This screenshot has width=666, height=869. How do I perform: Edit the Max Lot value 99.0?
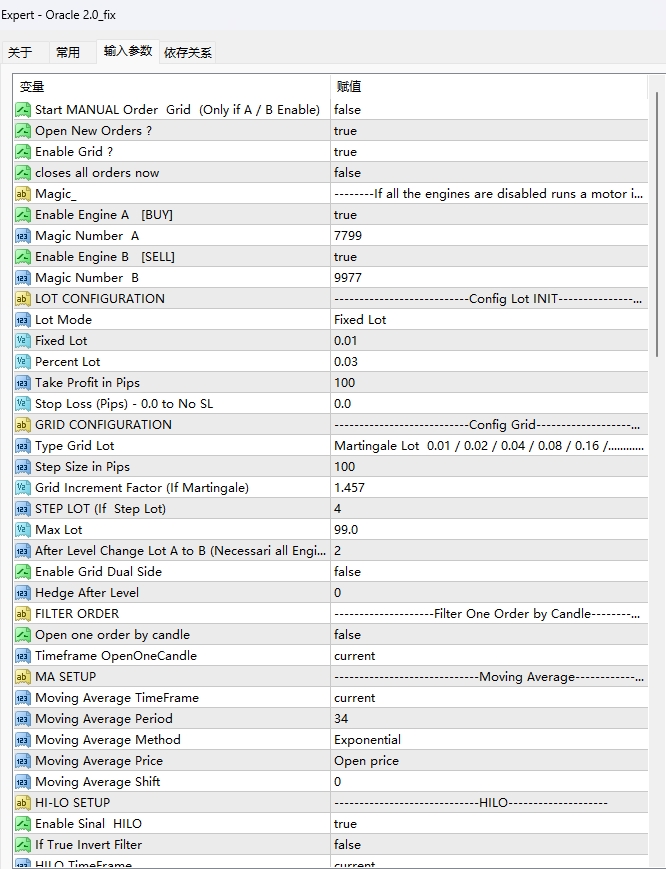(x=489, y=530)
